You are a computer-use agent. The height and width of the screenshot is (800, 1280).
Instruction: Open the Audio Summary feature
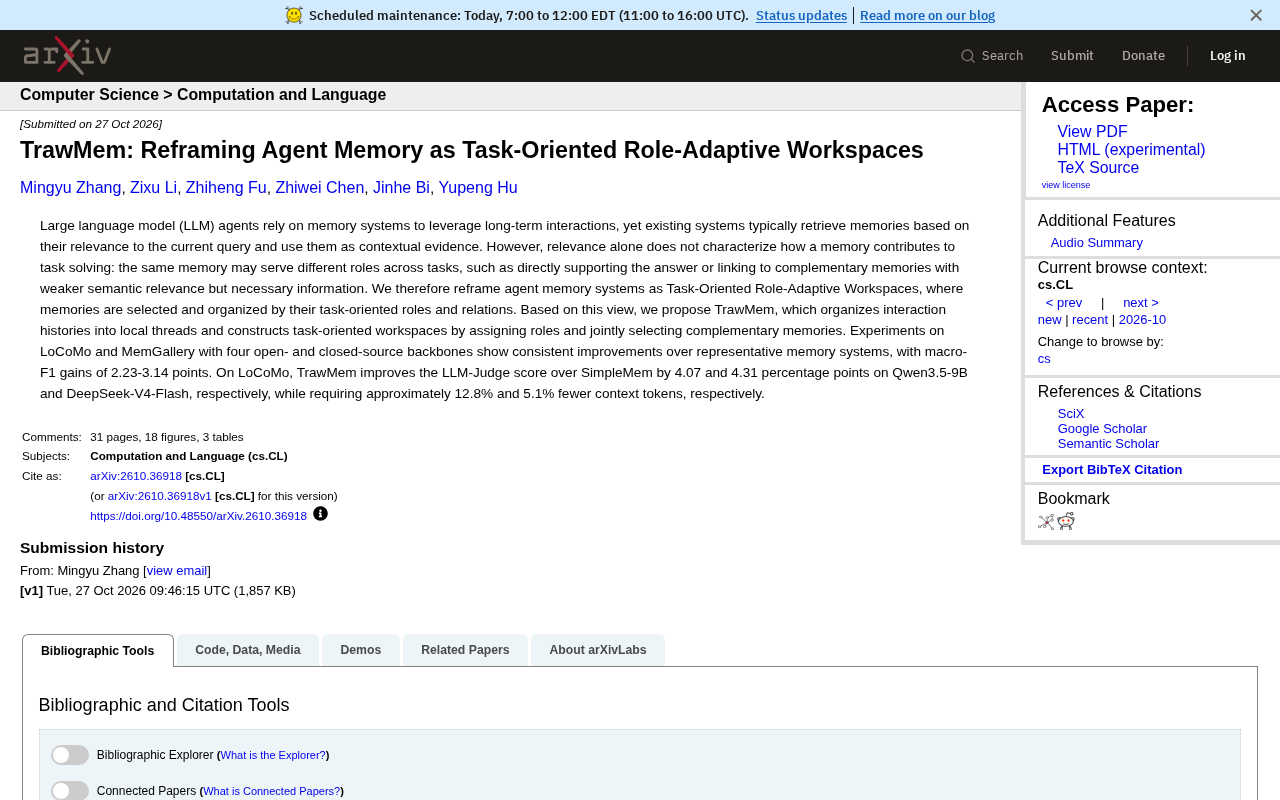tap(1097, 243)
